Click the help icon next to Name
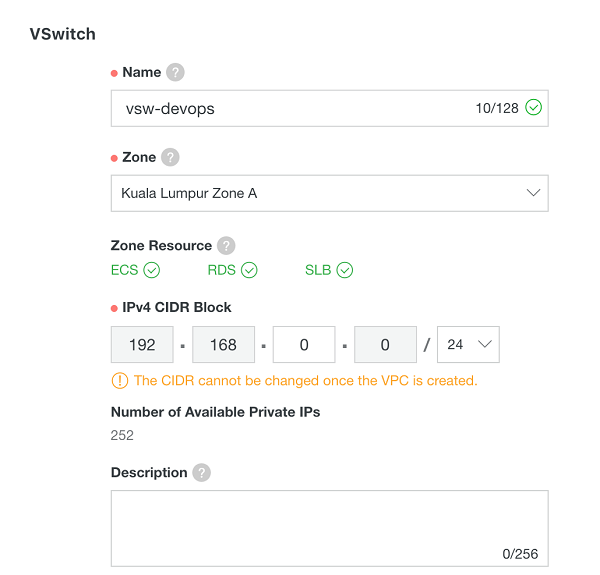Viewport: 600px width, 575px height. (175, 73)
